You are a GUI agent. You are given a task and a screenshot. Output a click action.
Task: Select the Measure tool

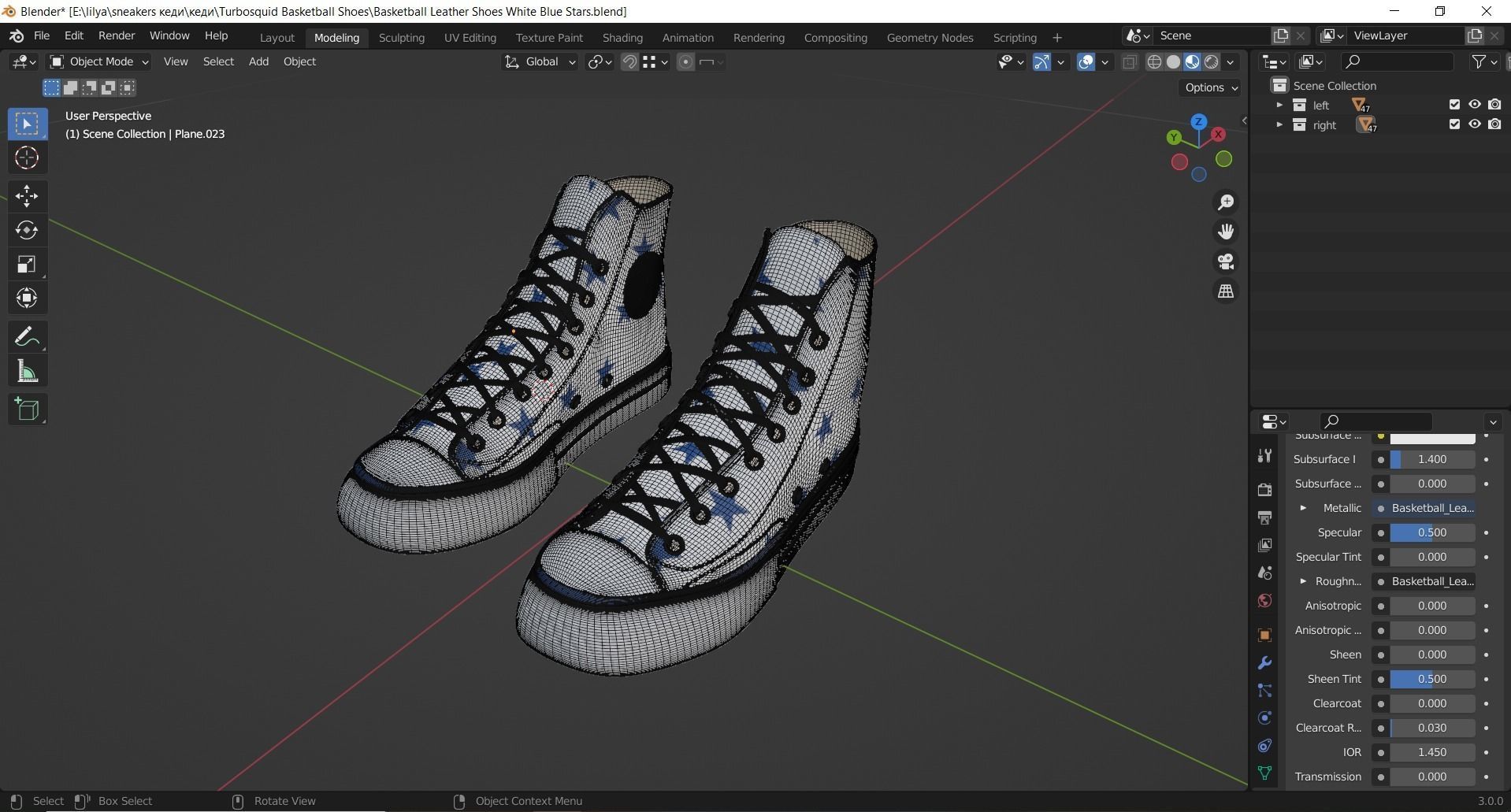pyautogui.click(x=27, y=371)
